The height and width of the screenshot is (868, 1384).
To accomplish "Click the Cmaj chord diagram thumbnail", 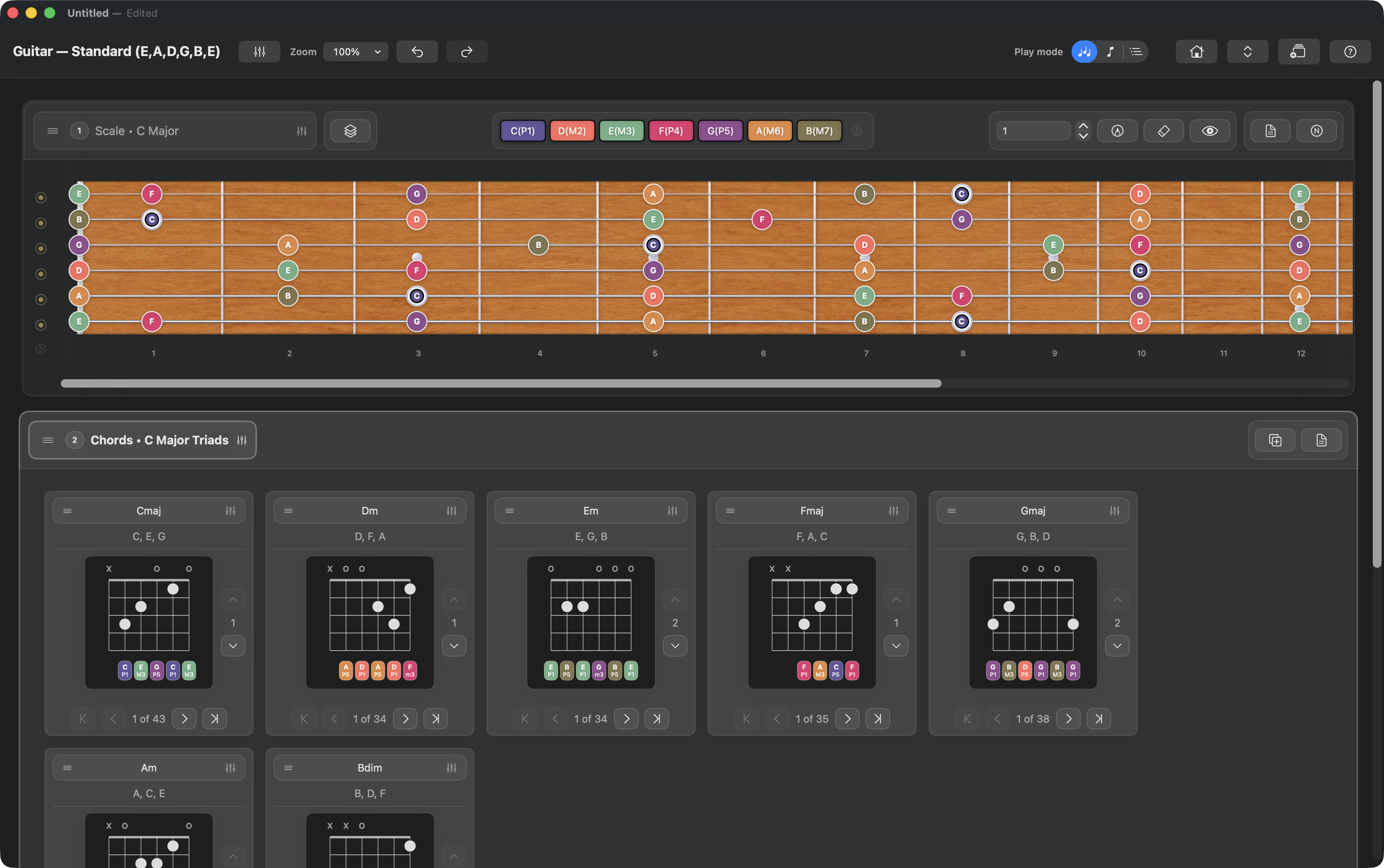I will click(149, 622).
